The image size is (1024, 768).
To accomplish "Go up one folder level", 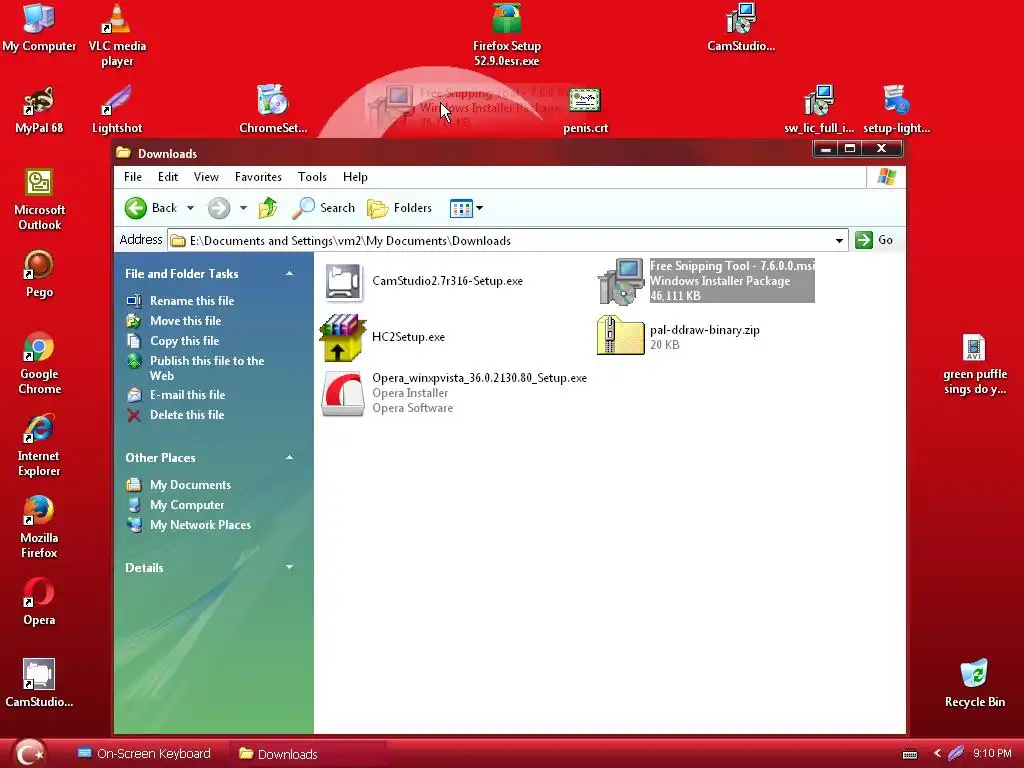I will (268, 208).
